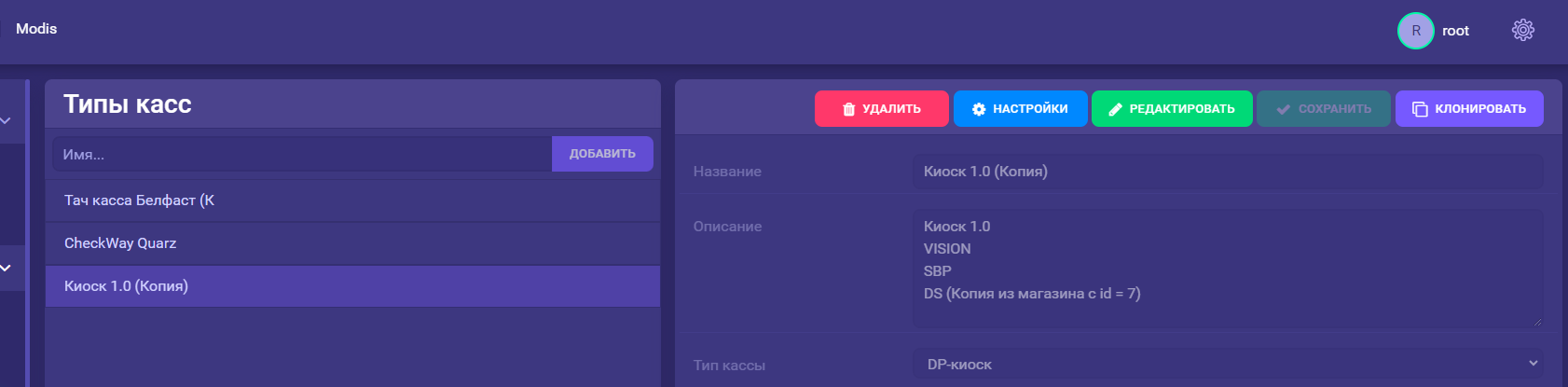Open the root username menu
Image resolution: width=1568 pixels, height=387 pixels.
(x=1455, y=31)
